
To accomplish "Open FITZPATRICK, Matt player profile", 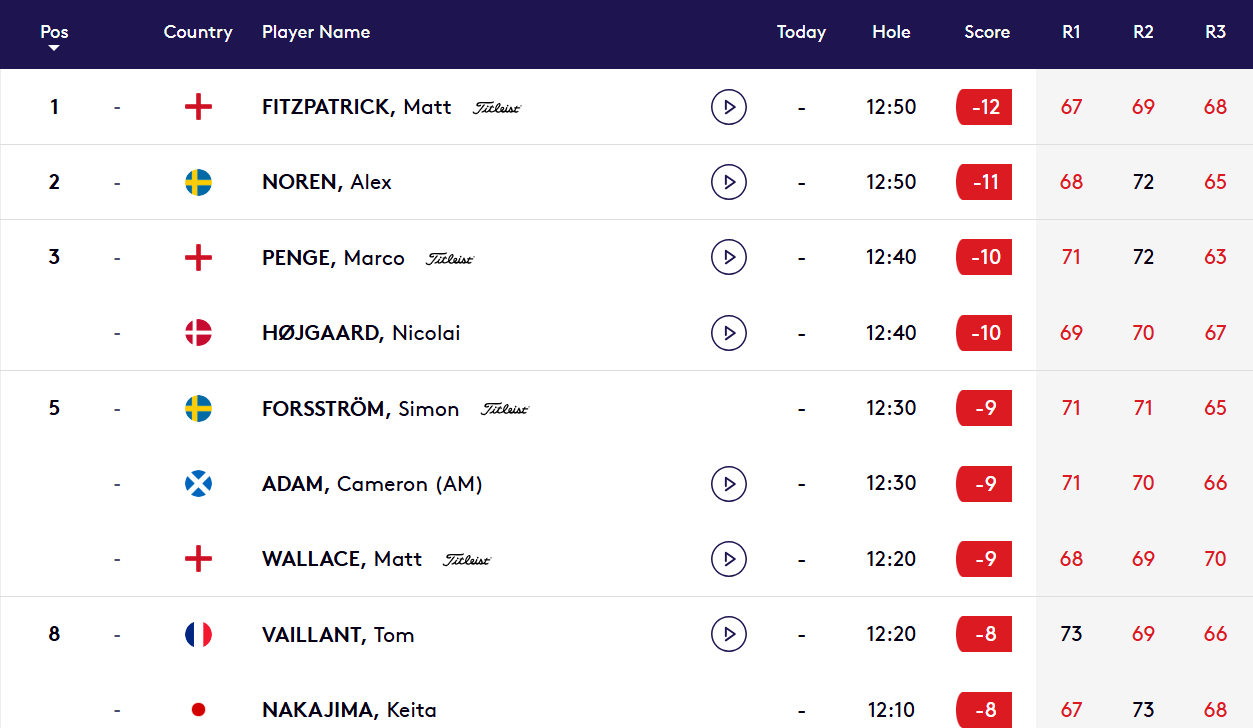I will pos(356,107).
